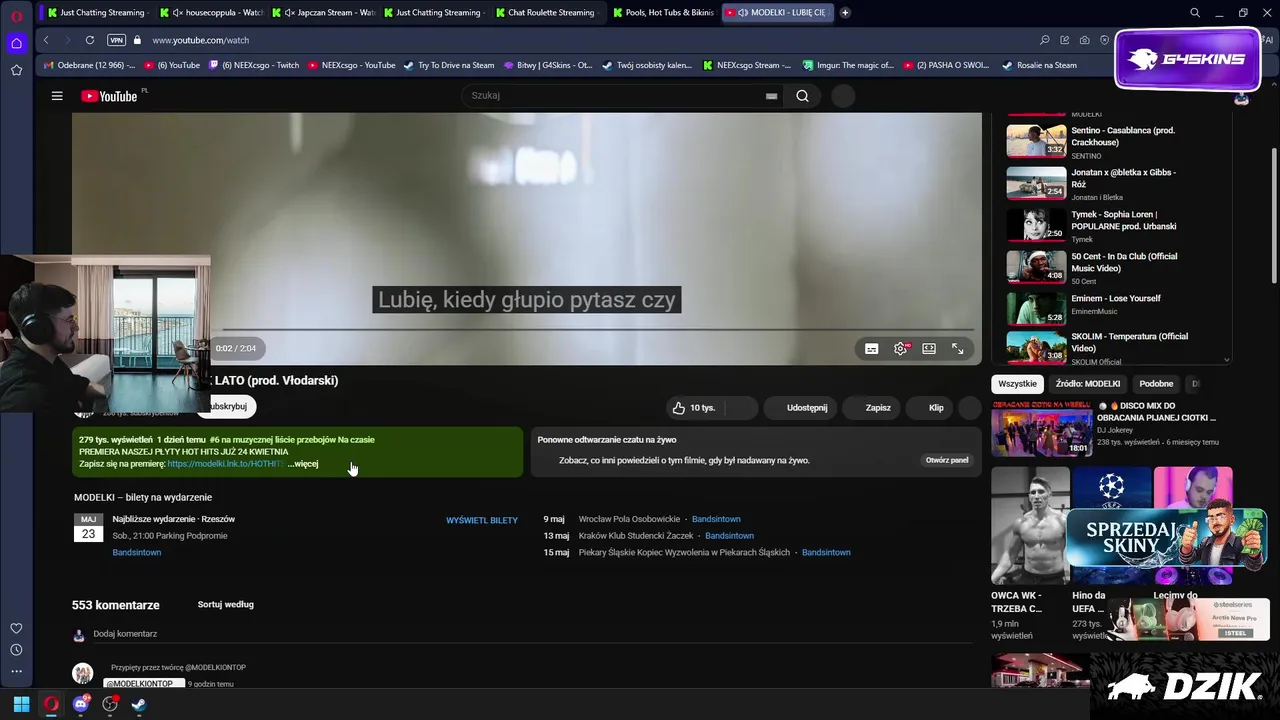Open the modelki.lnk.to link in description

click(226, 464)
